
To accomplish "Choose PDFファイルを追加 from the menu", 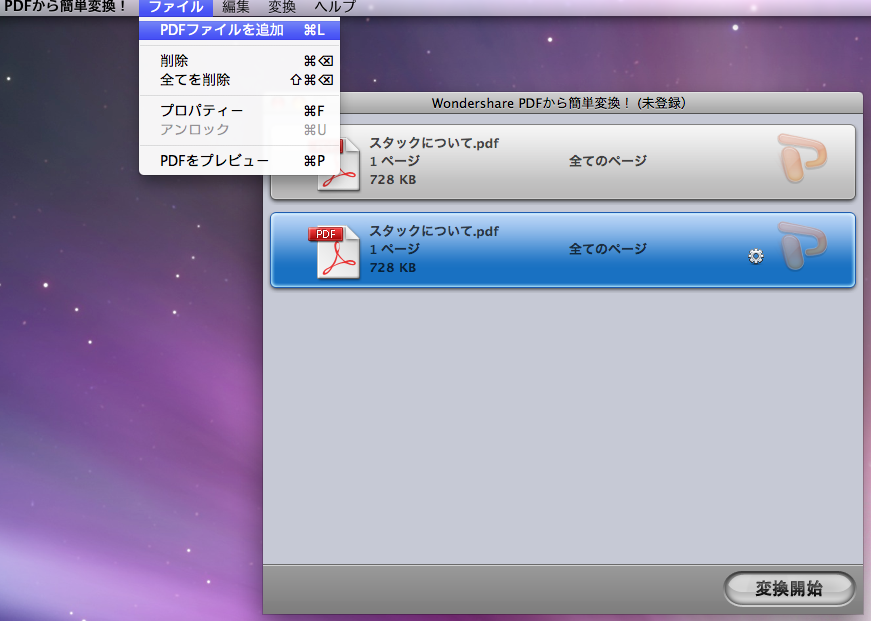I will tap(239, 30).
